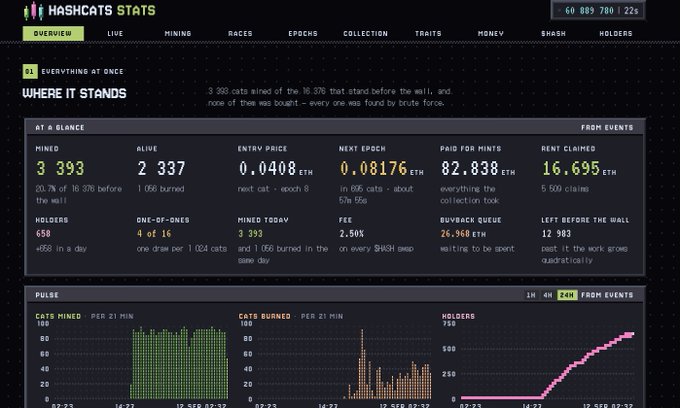680x408 pixels.
Task: Click the Pulse panel header label
Action: pos(47,295)
